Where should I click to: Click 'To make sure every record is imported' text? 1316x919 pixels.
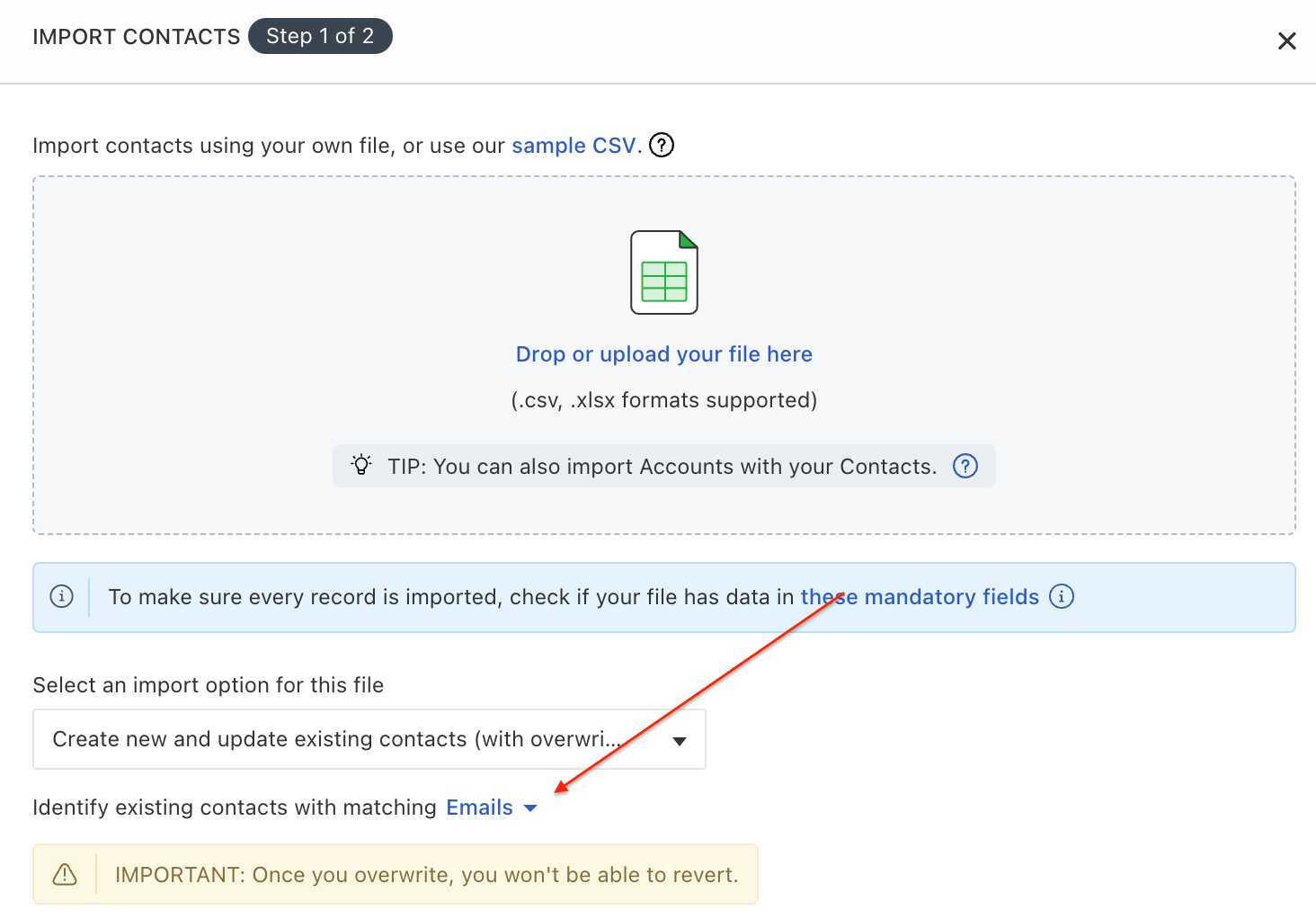pyautogui.click(x=451, y=597)
